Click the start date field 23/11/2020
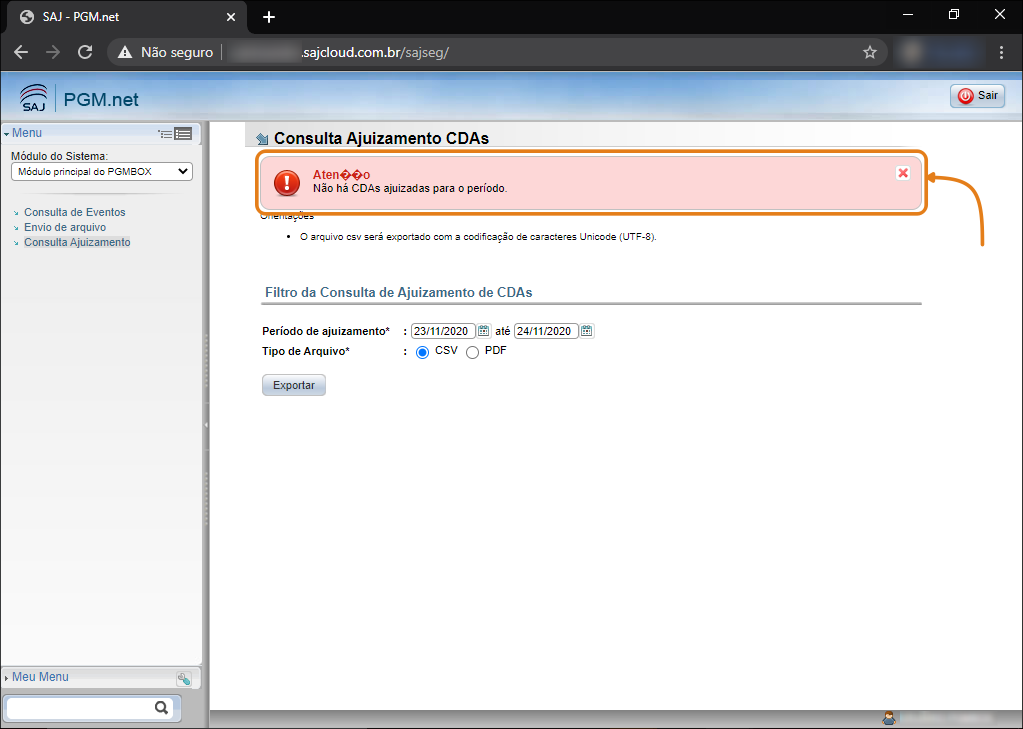Screen dimensions: 1023x729 (x=442, y=331)
